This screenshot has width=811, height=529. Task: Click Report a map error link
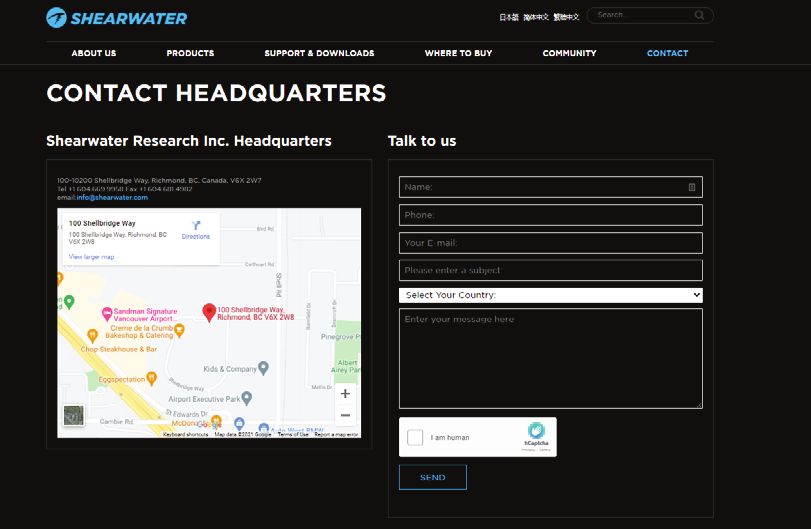pyautogui.click(x=336, y=434)
